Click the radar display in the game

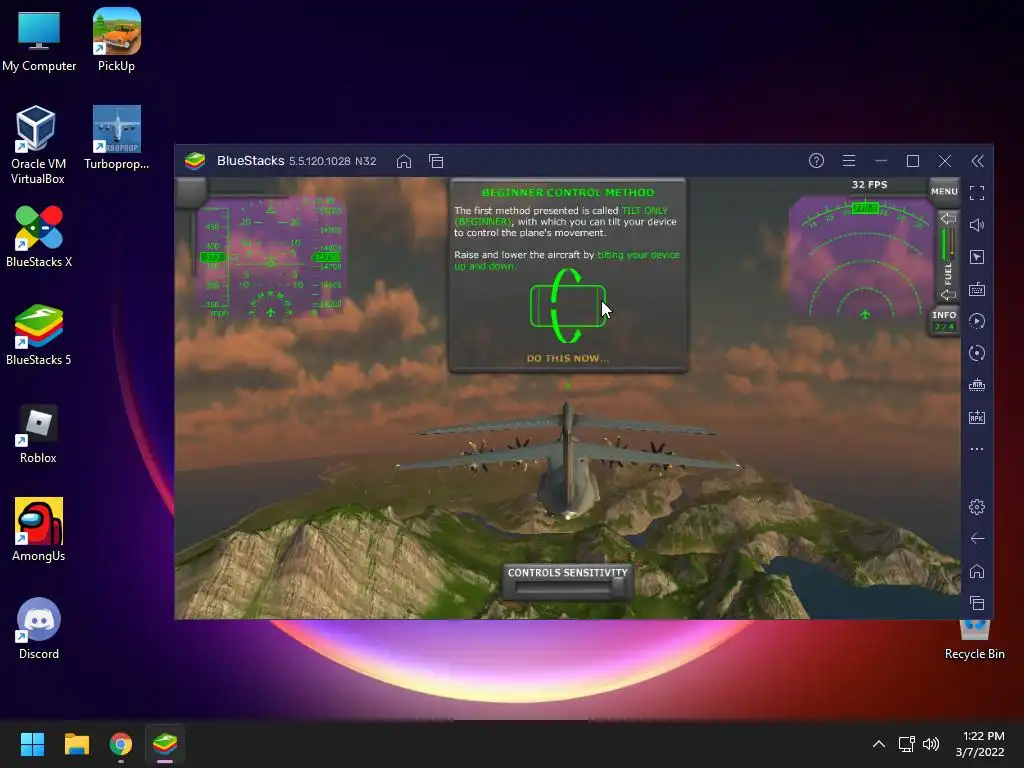coord(862,260)
